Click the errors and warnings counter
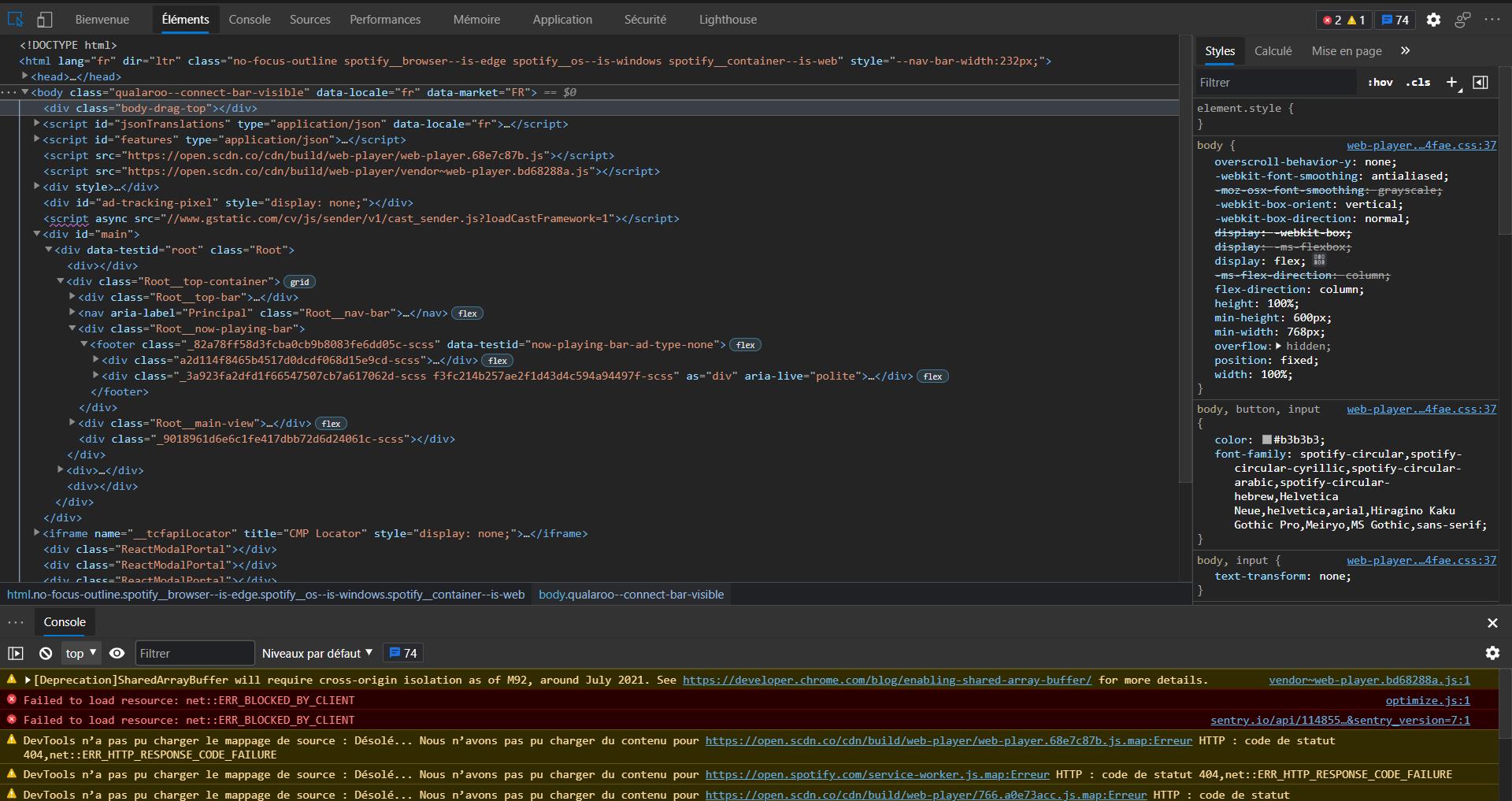1512x801 pixels. (x=1344, y=20)
